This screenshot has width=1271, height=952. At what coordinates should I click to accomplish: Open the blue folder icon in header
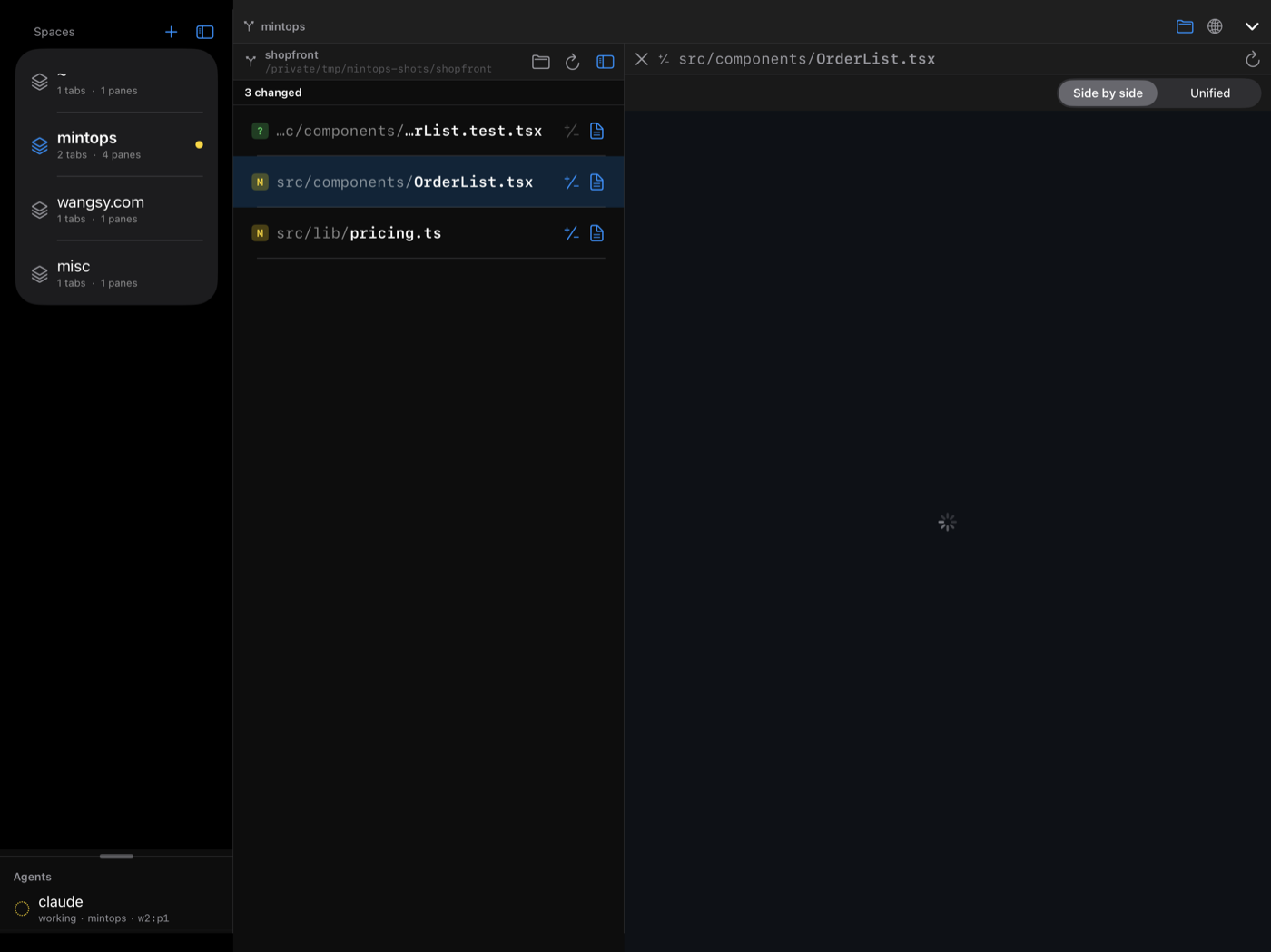point(1185,26)
